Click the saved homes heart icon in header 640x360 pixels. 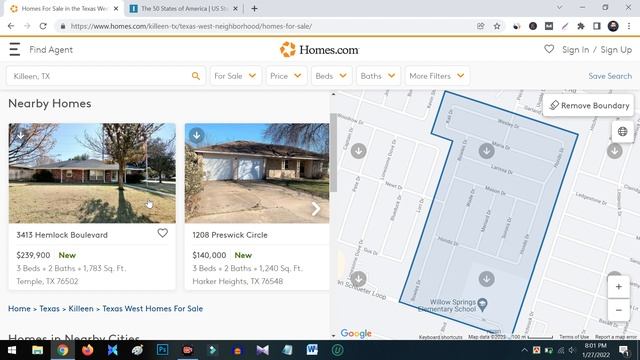tap(549, 49)
